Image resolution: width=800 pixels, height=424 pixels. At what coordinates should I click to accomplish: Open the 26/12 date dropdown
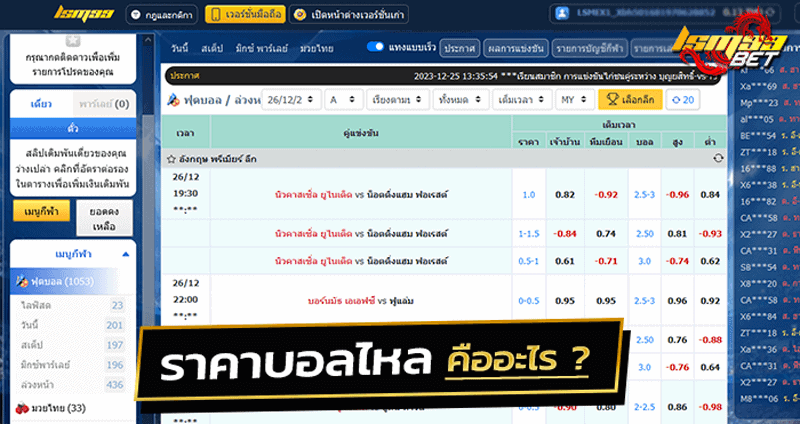click(x=291, y=100)
